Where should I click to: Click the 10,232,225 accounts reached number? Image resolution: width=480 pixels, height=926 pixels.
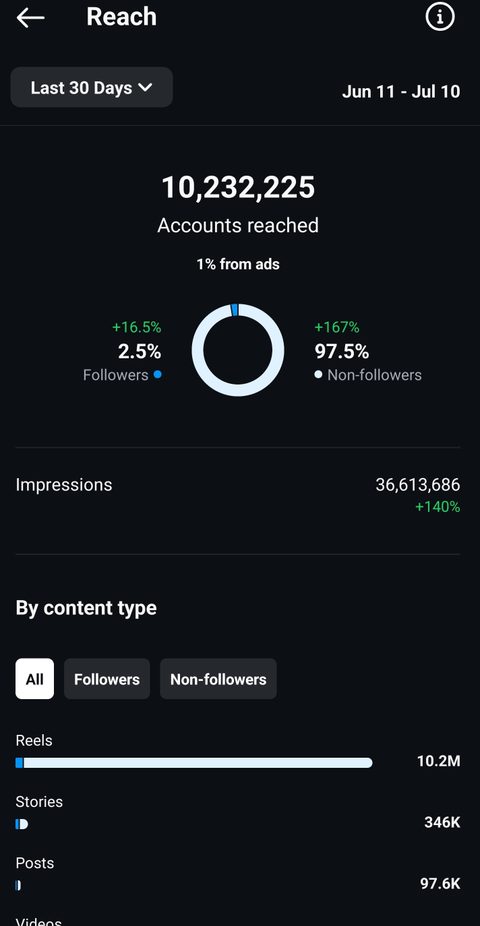click(239, 187)
